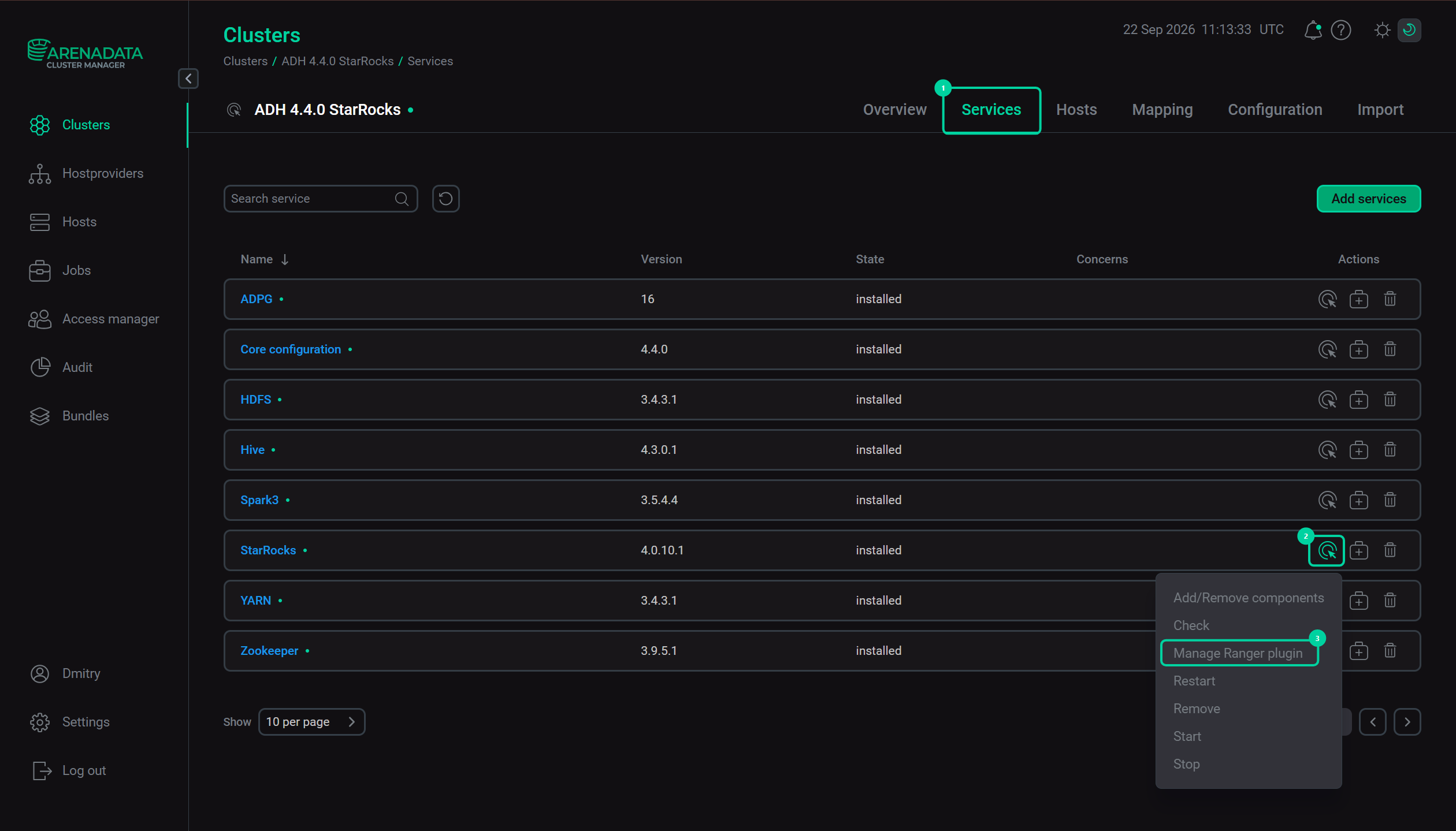The height and width of the screenshot is (831, 1456).
Task: Switch to light theme sun icon
Action: [1382, 30]
